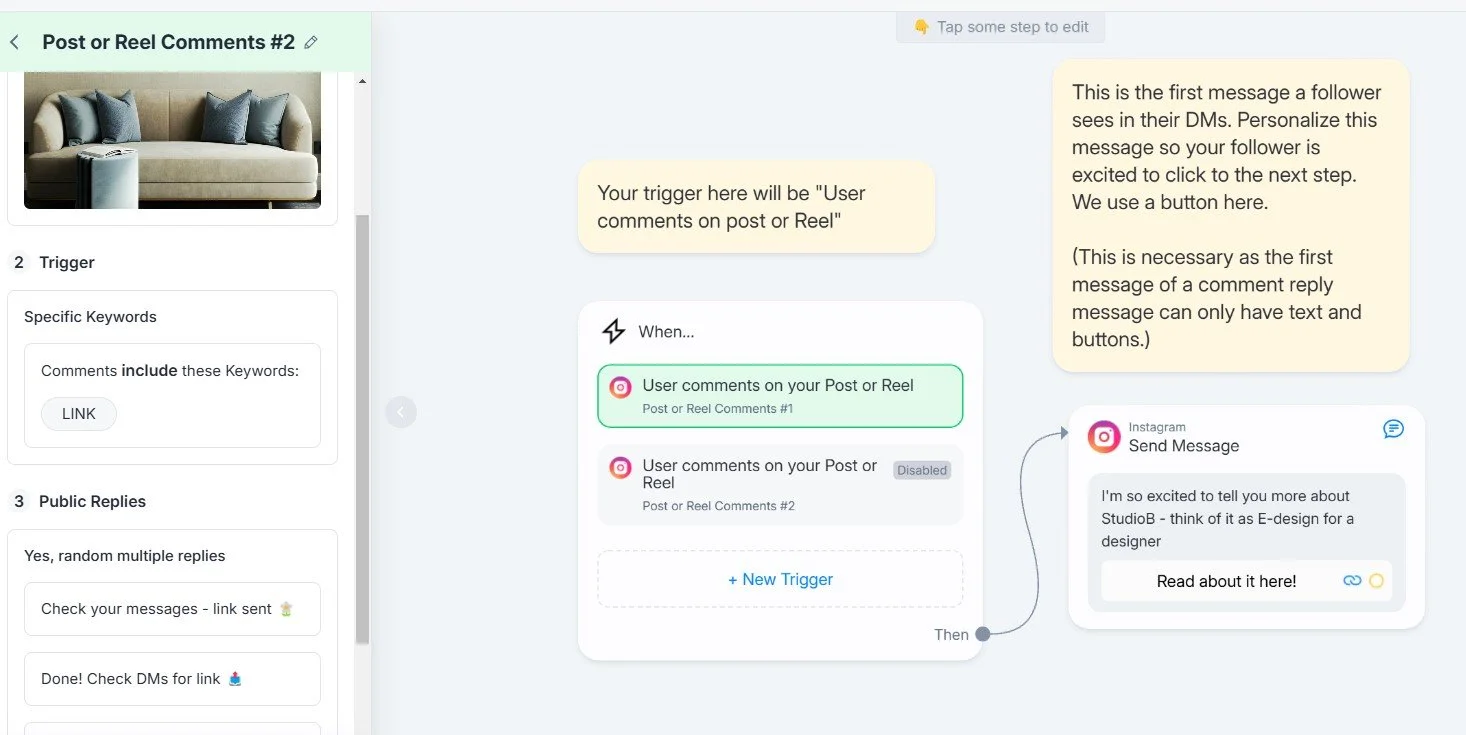Click the yellow note about trigger comments

click(756, 207)
